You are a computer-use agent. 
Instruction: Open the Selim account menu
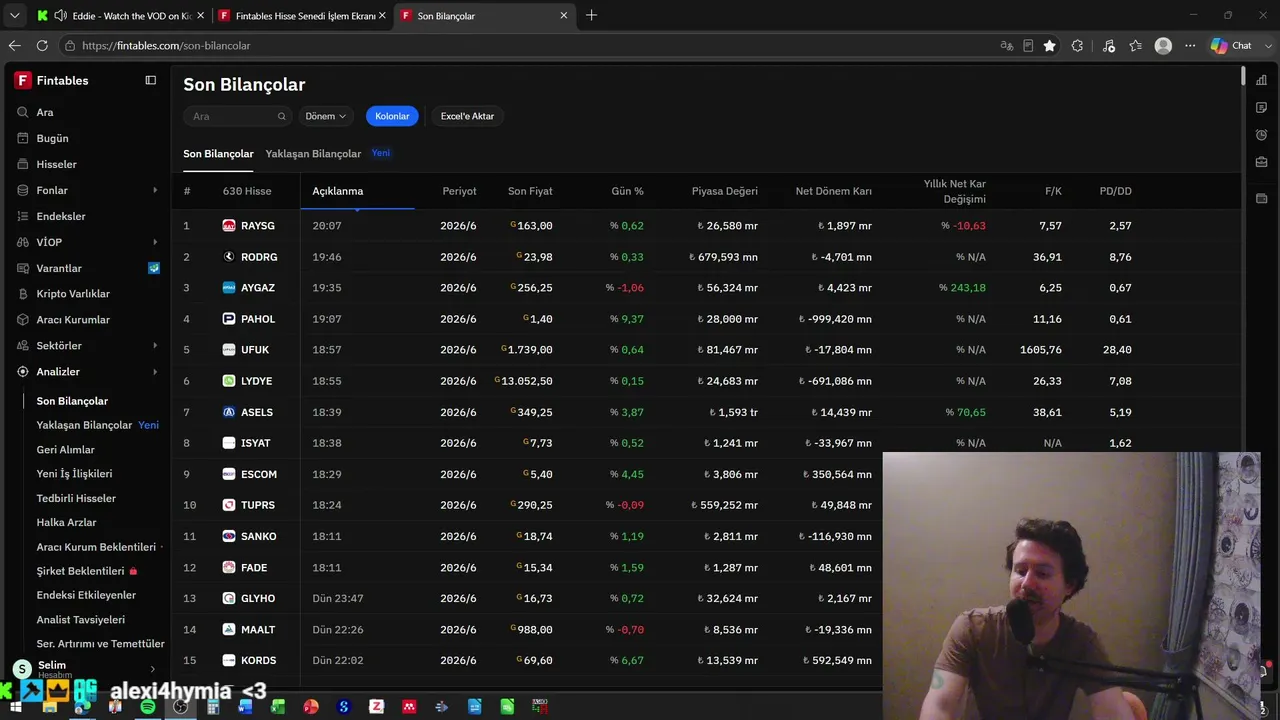[x=85, y=669]
